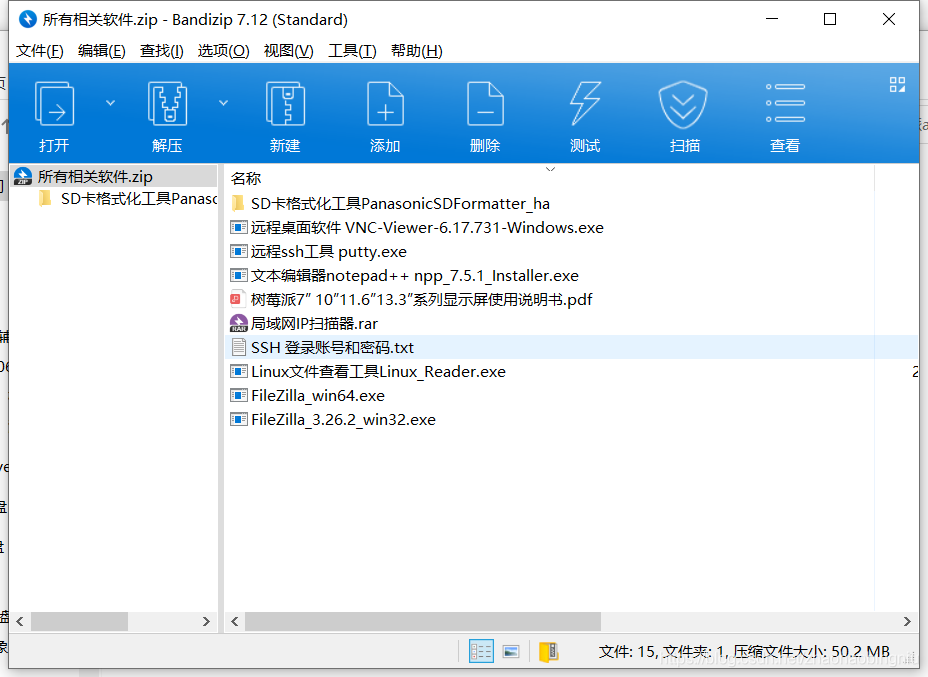Click the Add (添加) file icon
The height and width of the screenshot is (677, 928).
pos(385,104)
